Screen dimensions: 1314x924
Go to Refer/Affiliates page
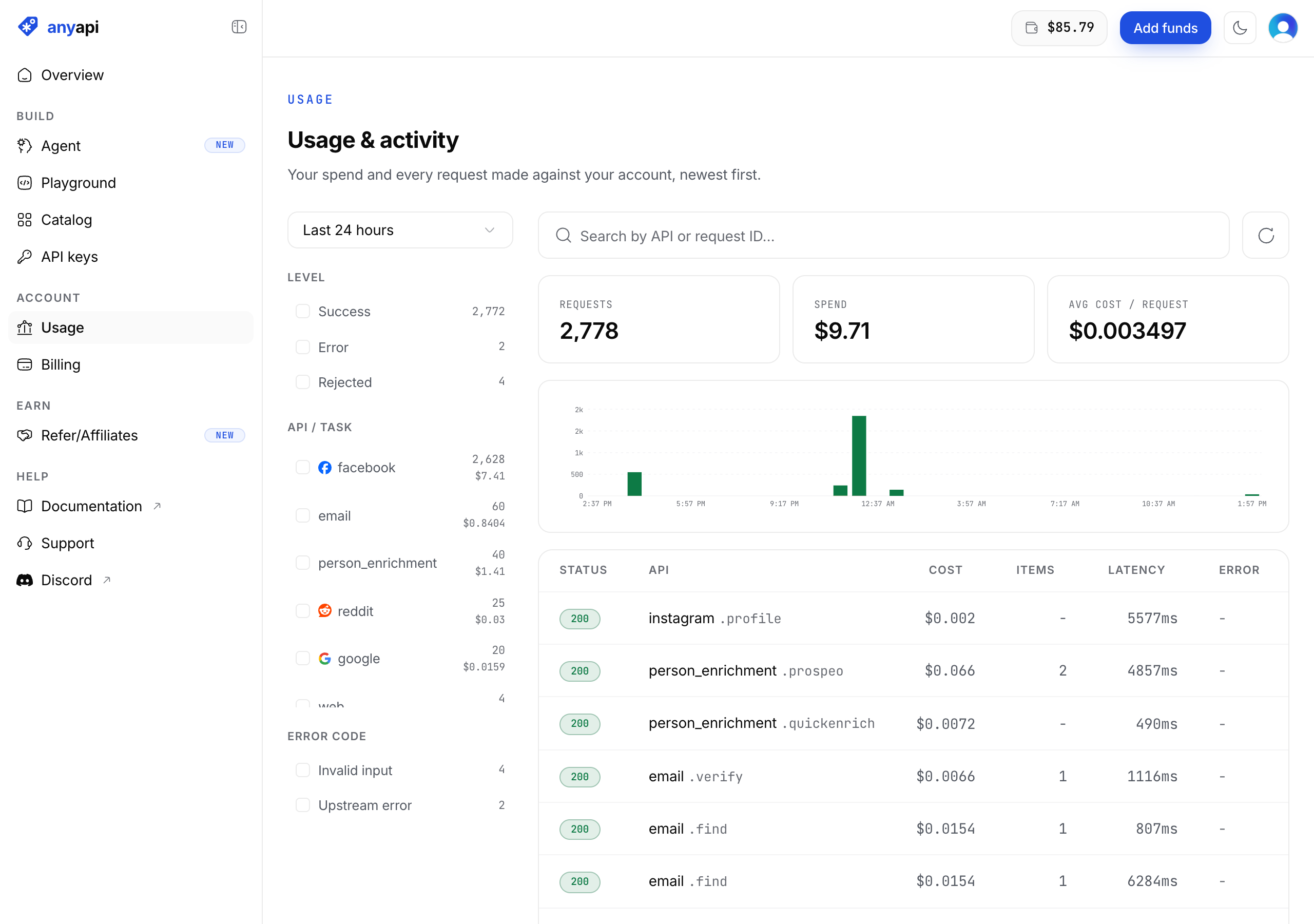130,436
